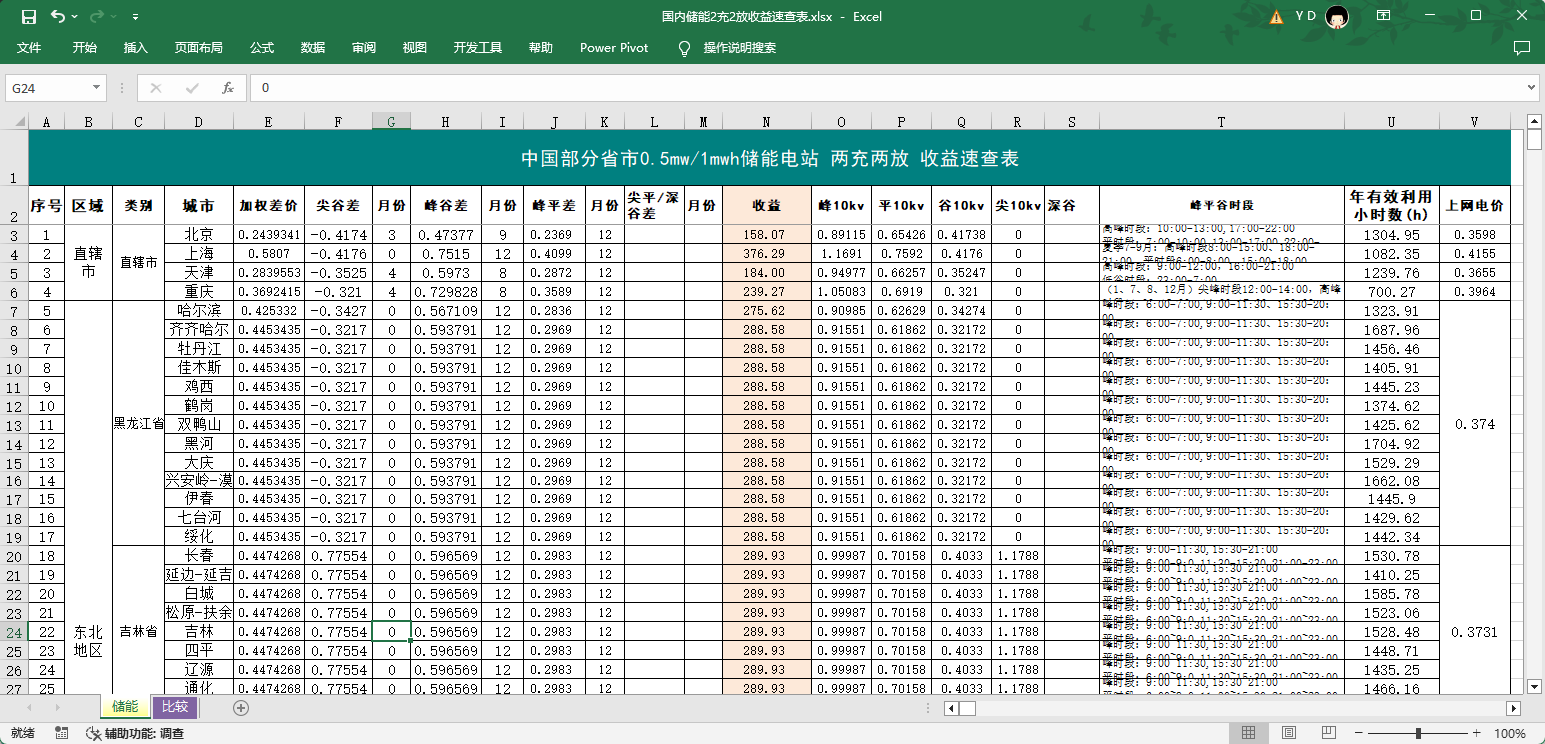The width and height of the screenshot is (1545, 744).
Task: Select column T header
Action: point(1221,122)
